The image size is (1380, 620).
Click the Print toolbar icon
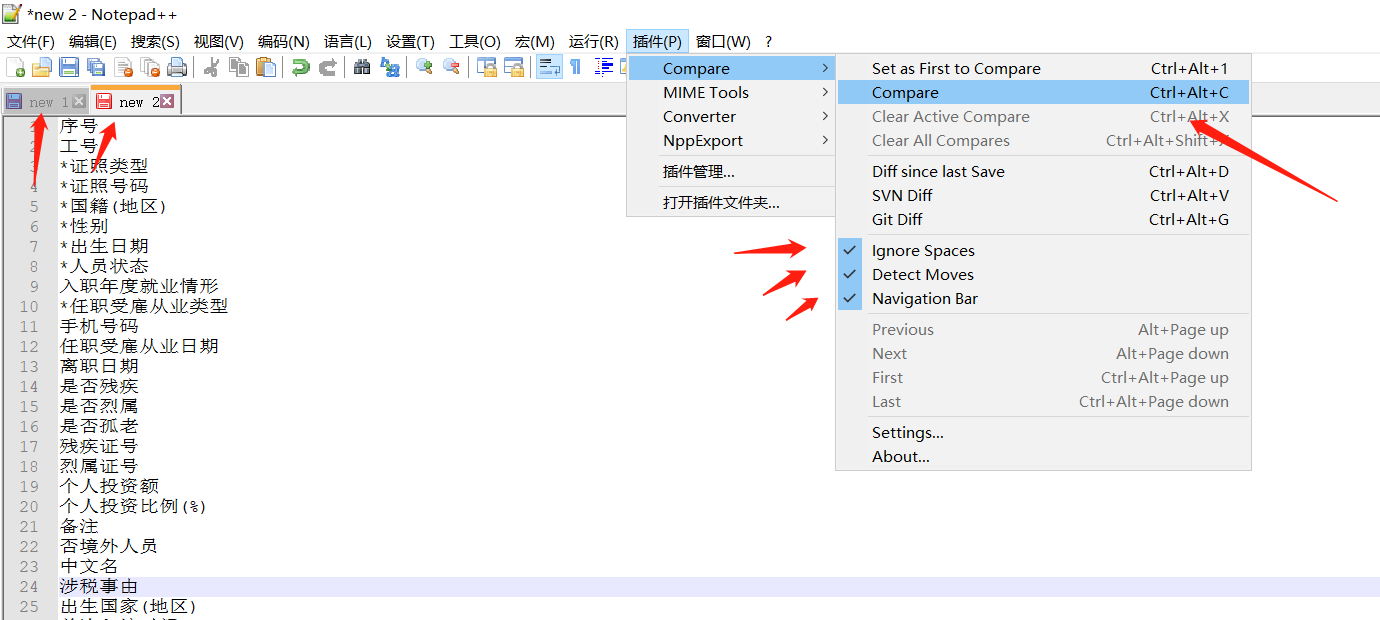[177, 68]
